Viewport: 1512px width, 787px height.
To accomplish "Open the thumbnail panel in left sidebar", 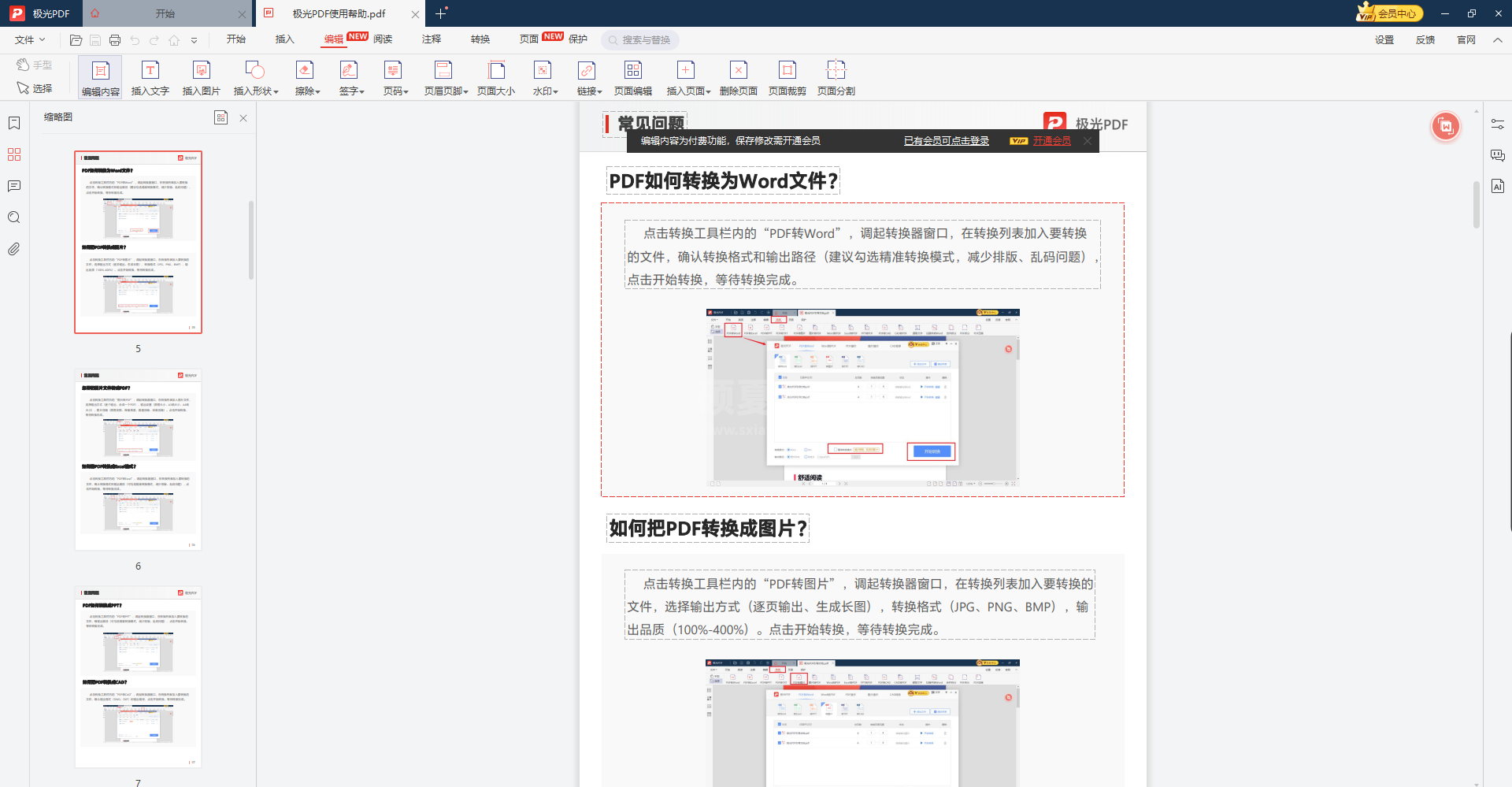I will tap(14, 154).
